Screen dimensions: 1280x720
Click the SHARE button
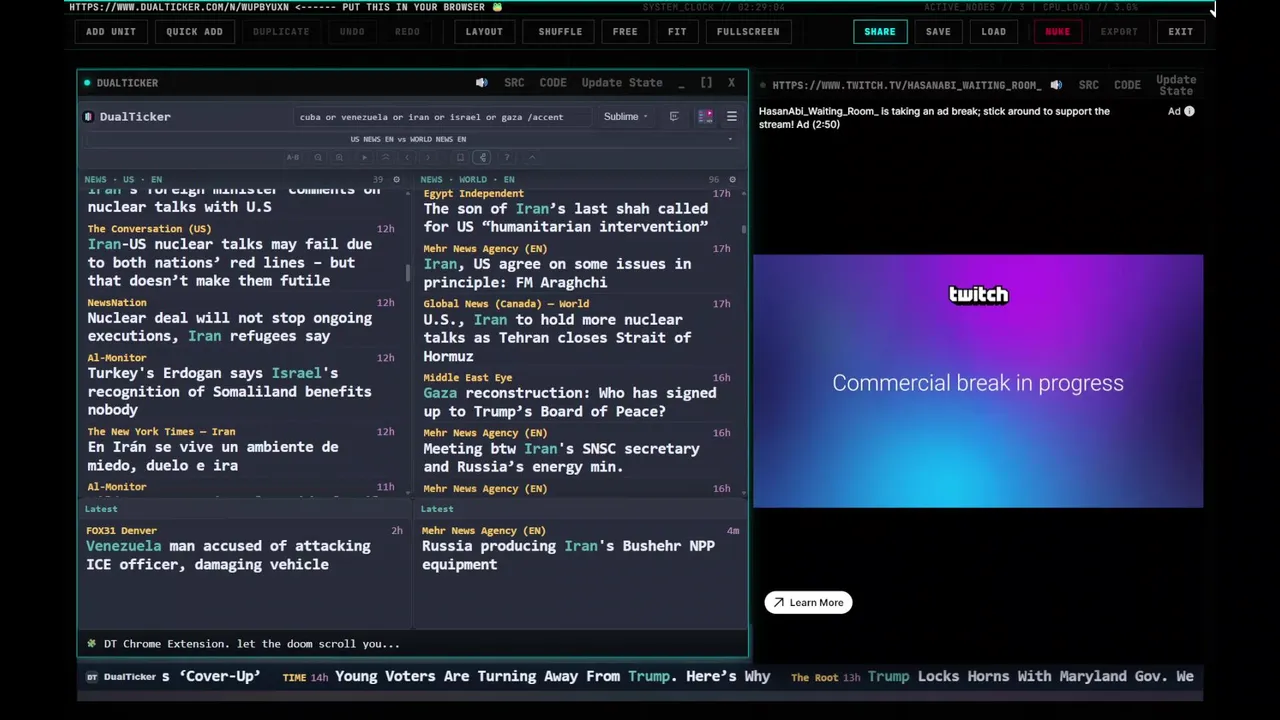pos(880,31)
